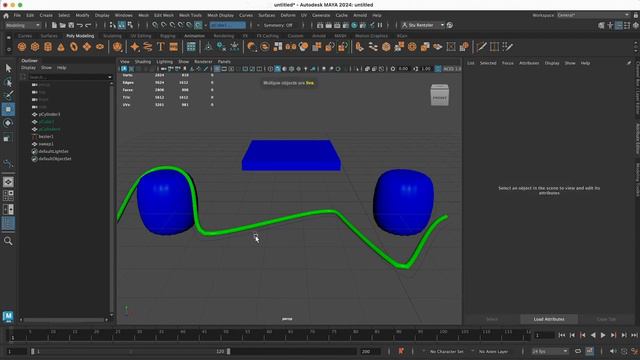This screenshot has width=640, height=360.
Task: Click the polygon Type text shelf icon
Action: [161, 47]
